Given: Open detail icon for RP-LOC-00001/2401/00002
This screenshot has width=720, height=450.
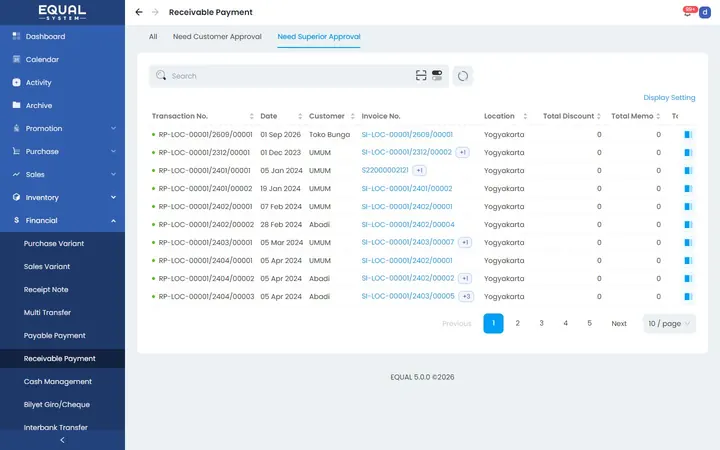Looking at the screenshot, I should [x=688, y=188].
